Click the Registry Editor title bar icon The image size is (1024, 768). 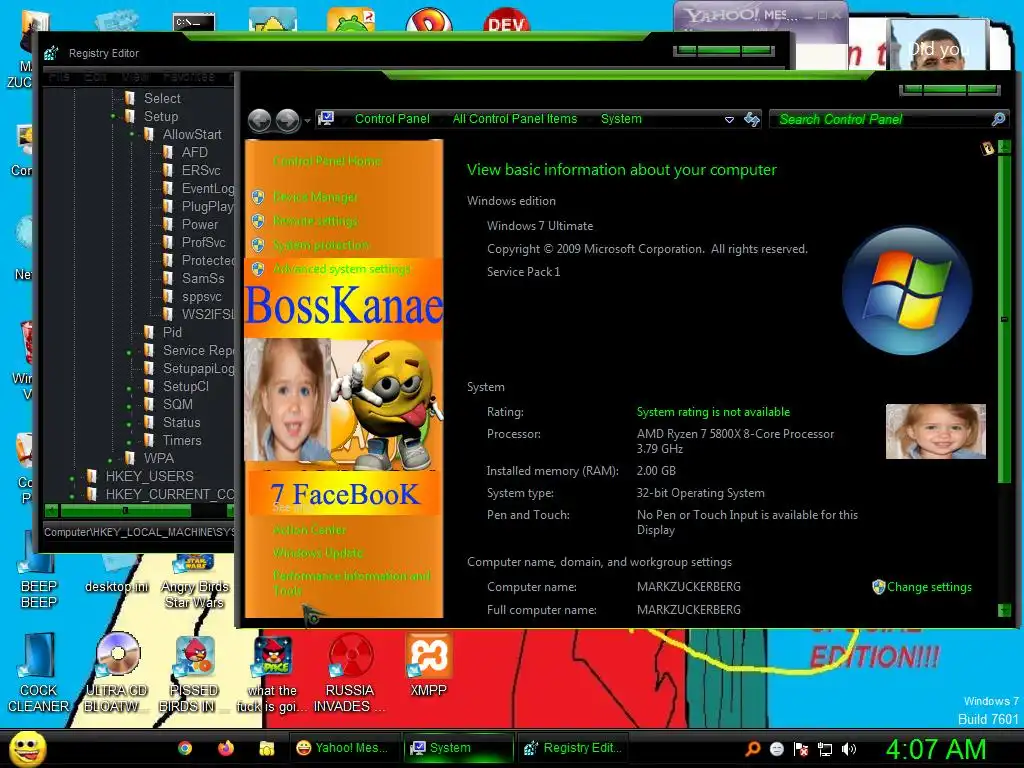52,53
